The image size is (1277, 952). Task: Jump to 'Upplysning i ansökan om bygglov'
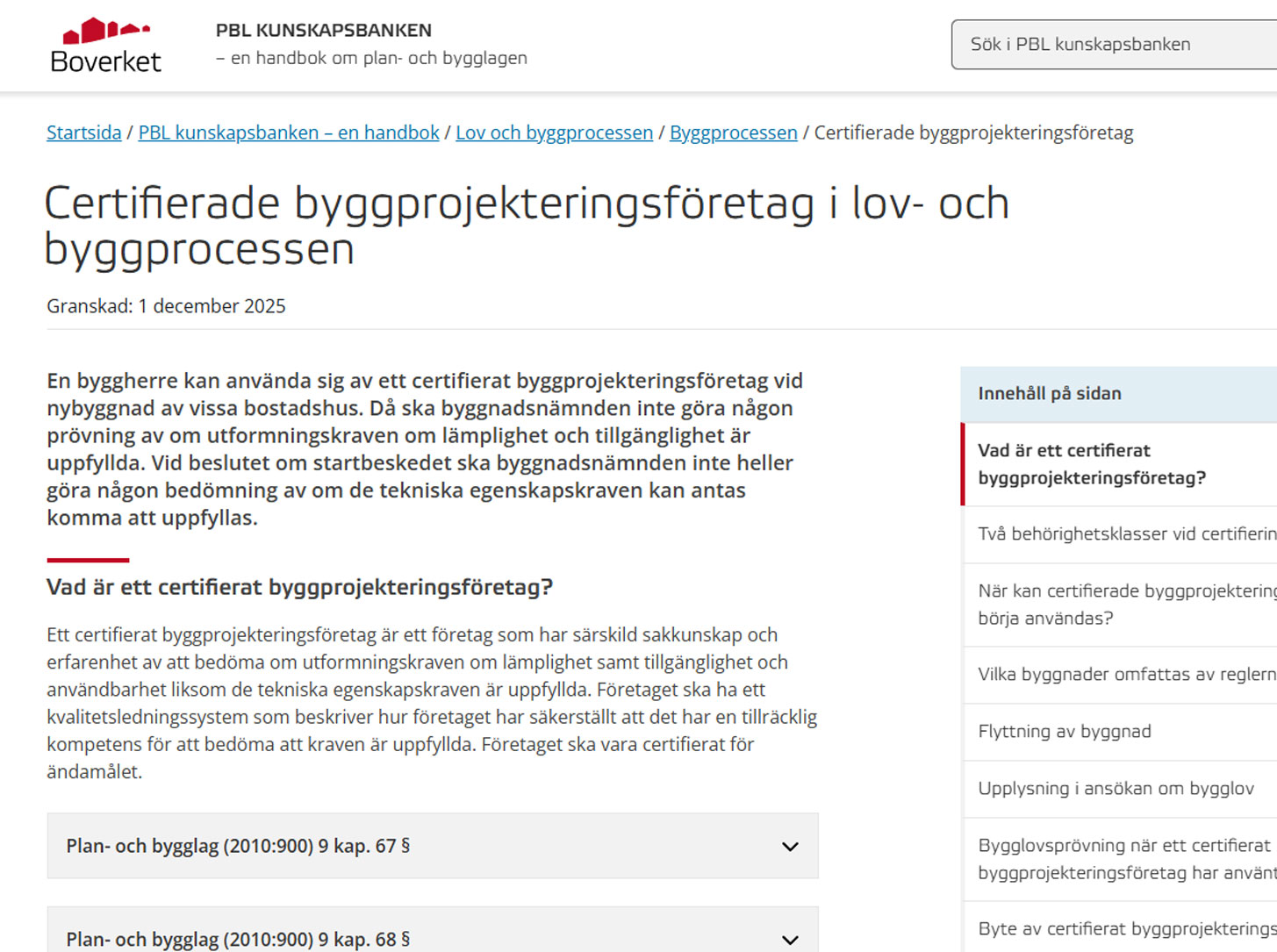1116,788
